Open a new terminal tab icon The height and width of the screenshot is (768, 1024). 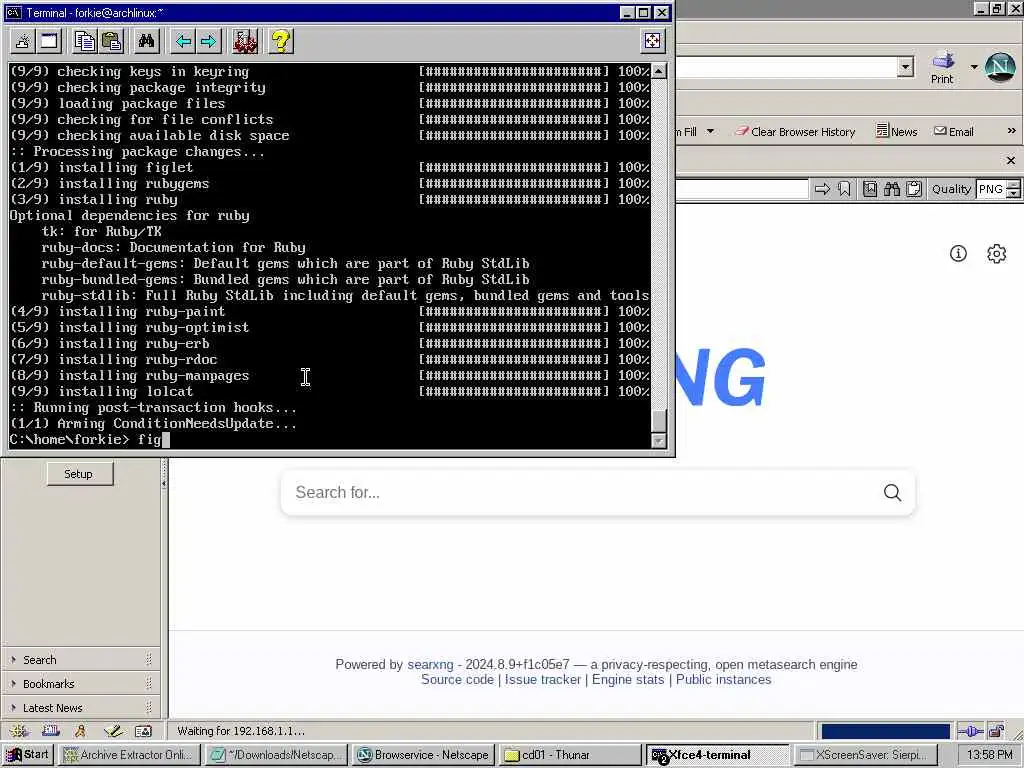pyautogui.click(x=23, y=42)
